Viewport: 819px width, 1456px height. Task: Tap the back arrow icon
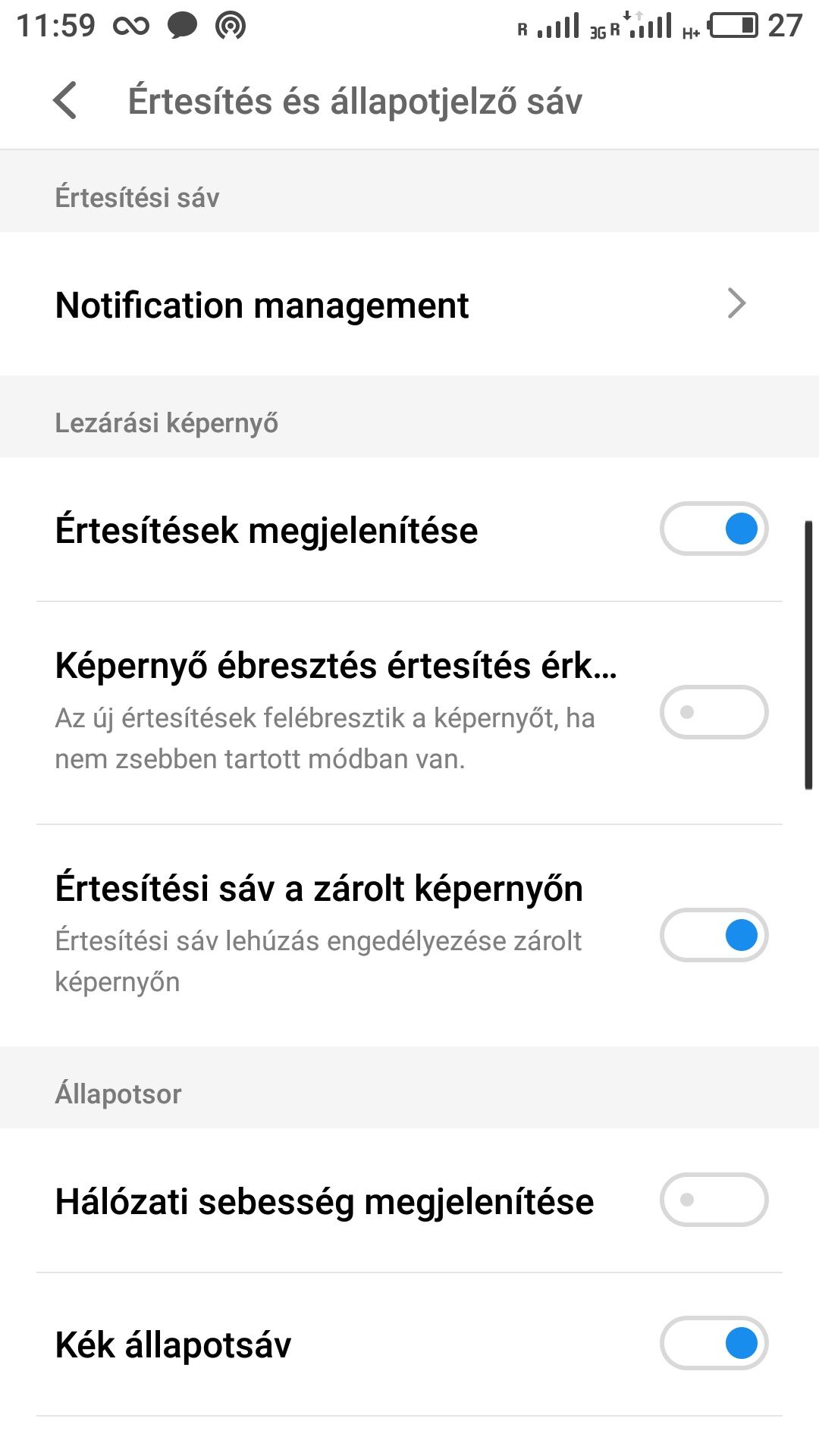click(65, 101)
